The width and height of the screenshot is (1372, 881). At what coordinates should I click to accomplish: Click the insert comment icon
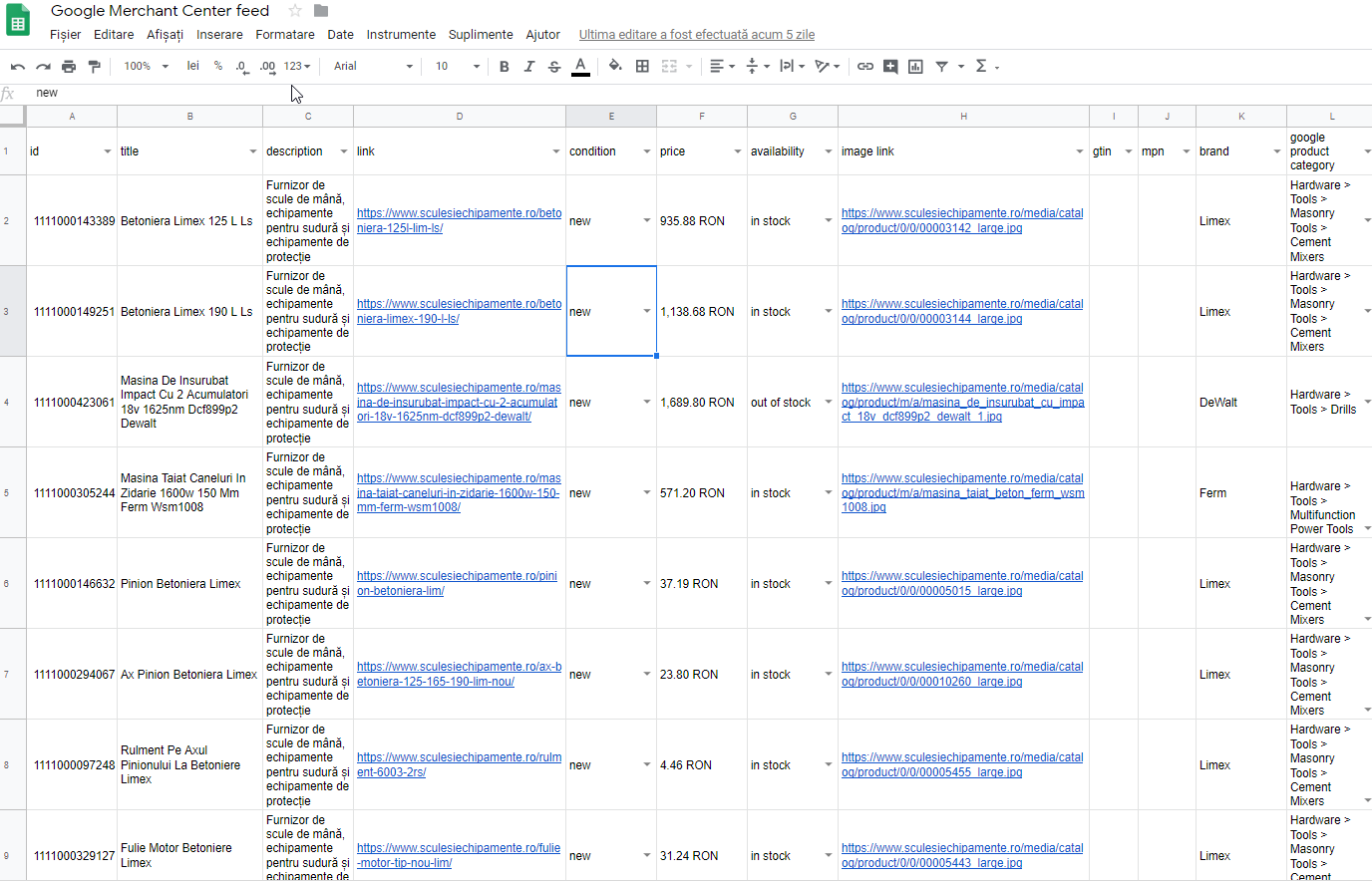890,67
